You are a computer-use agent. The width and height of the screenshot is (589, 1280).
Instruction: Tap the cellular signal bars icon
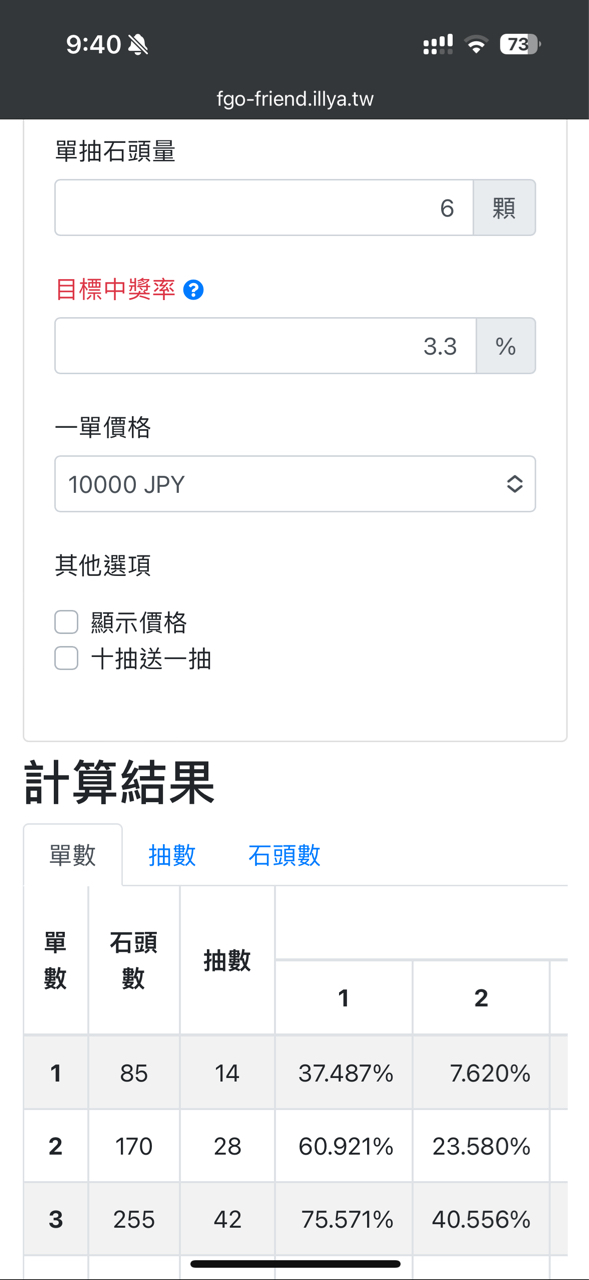(x=438, y=44)
